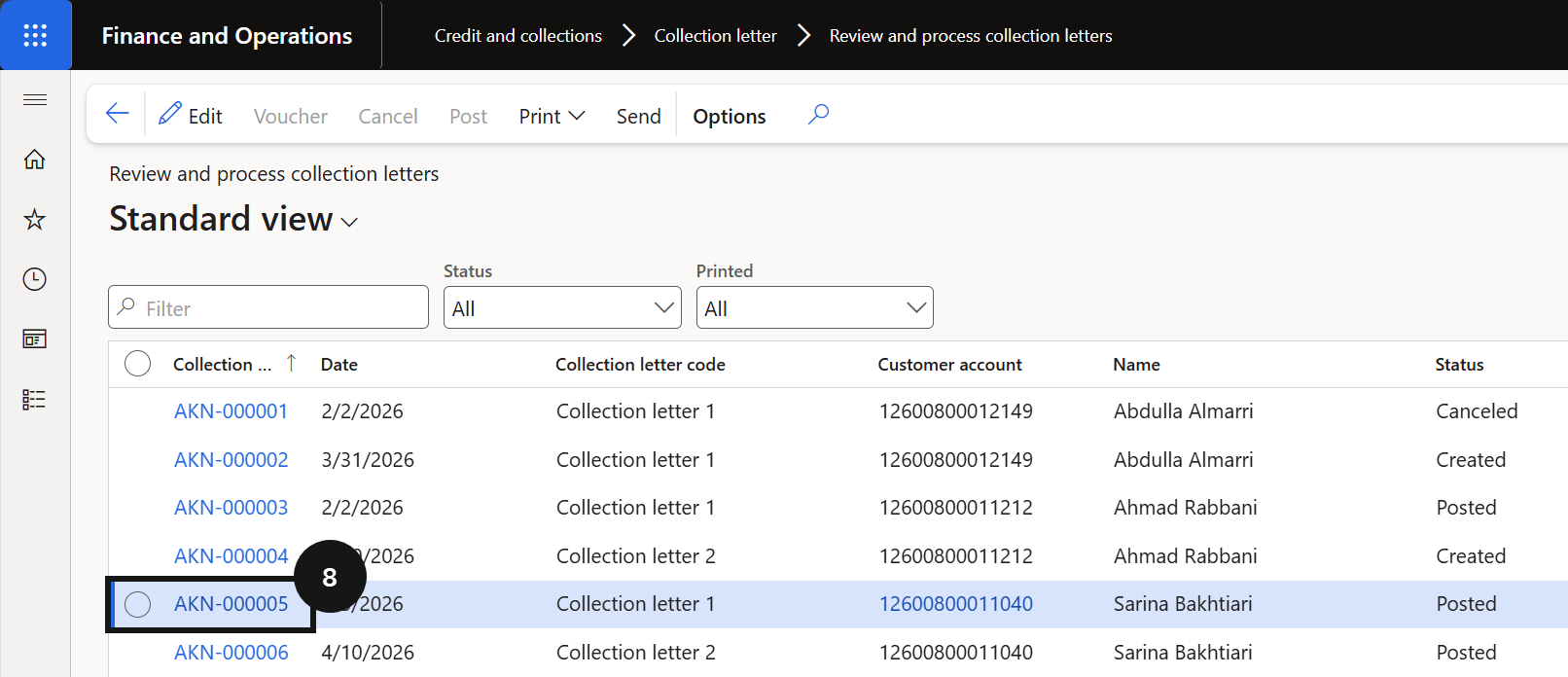The height and width of the screenshot is (677, 1568).
Task: Click Collection letter code column header
Action: pos(640,364)
